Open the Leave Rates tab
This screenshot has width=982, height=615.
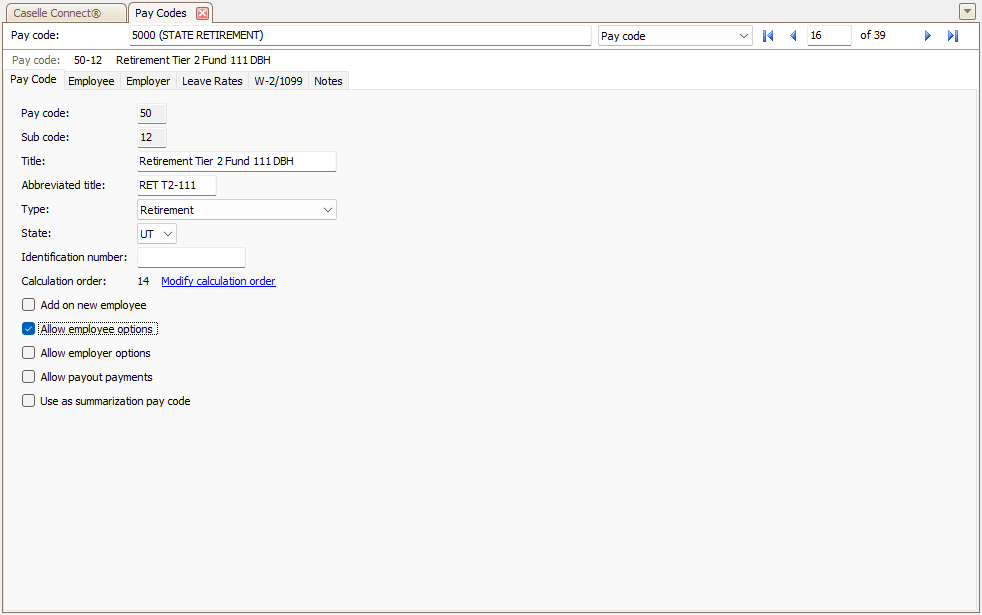[212, 81]
